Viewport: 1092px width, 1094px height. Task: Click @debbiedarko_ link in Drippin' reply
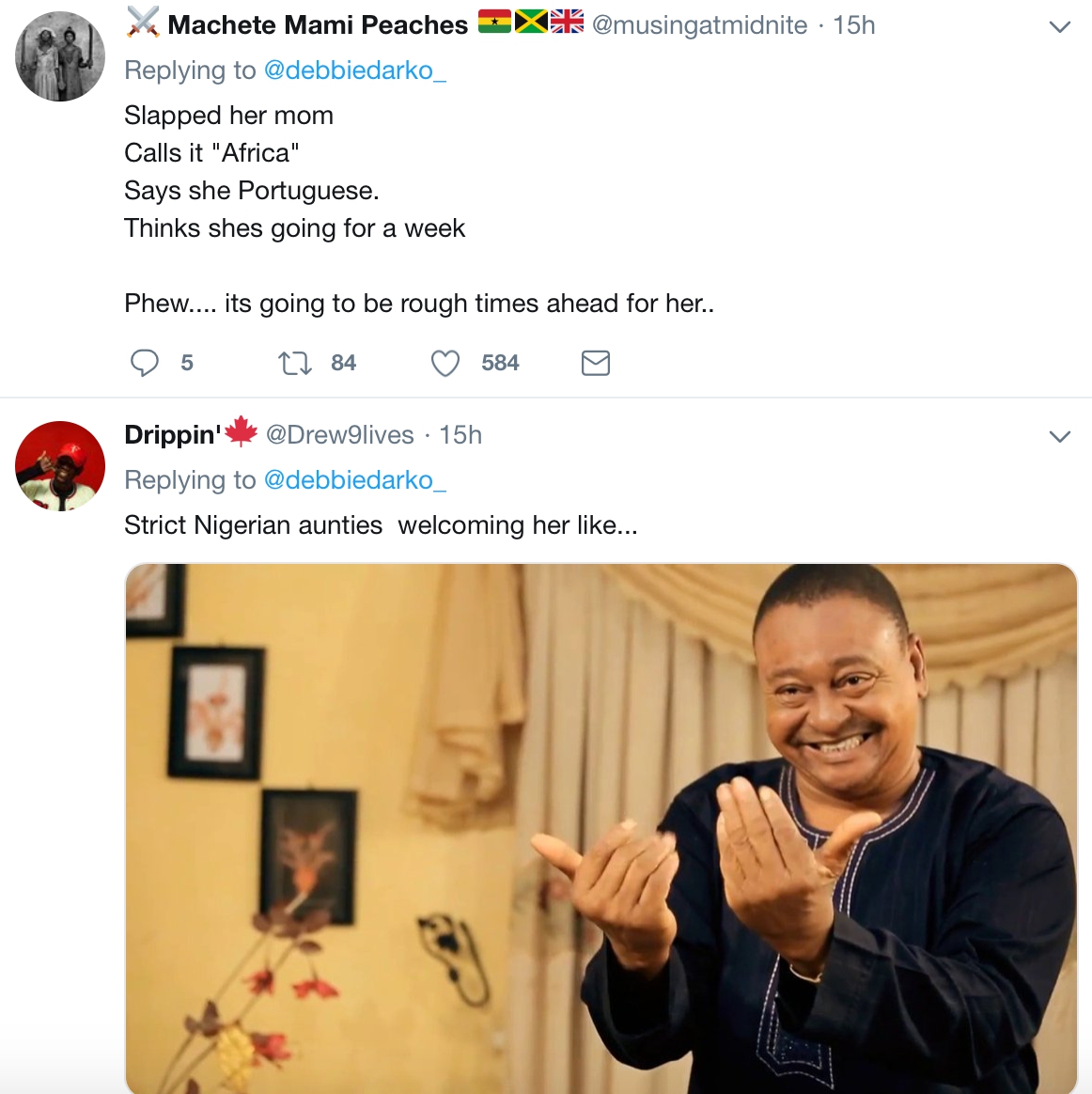(355, 480)
